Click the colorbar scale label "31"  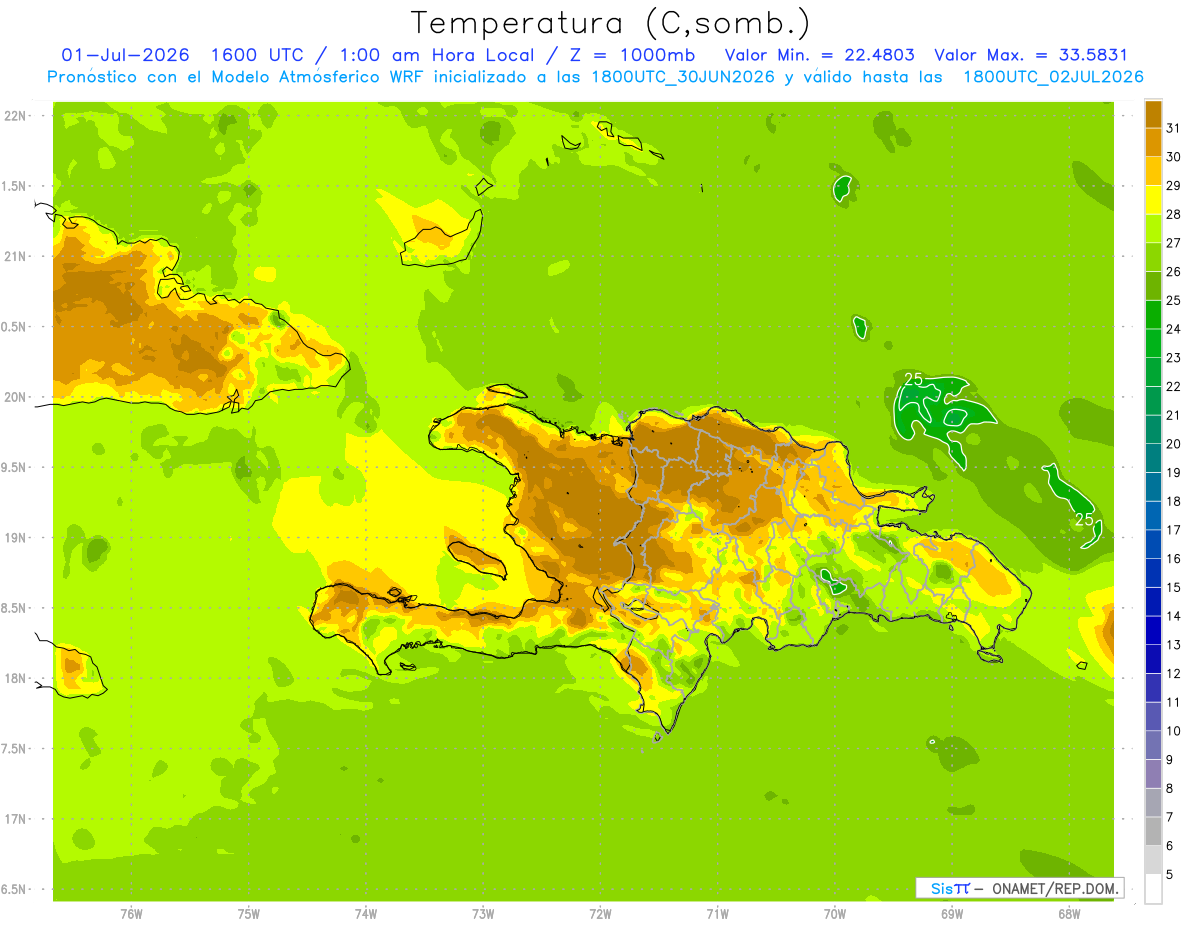pyautogui.click(x=1174, y=127)
